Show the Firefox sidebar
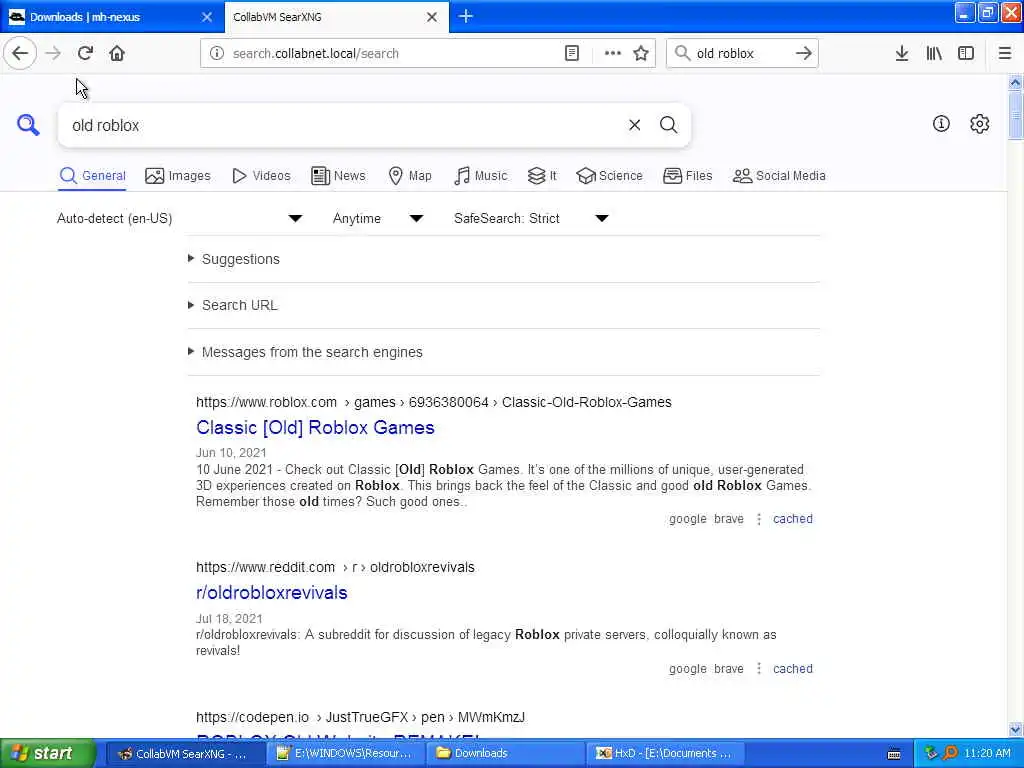Image resolution: width=1024 pixels, height=768 pixels. click(x=966, y=54)
